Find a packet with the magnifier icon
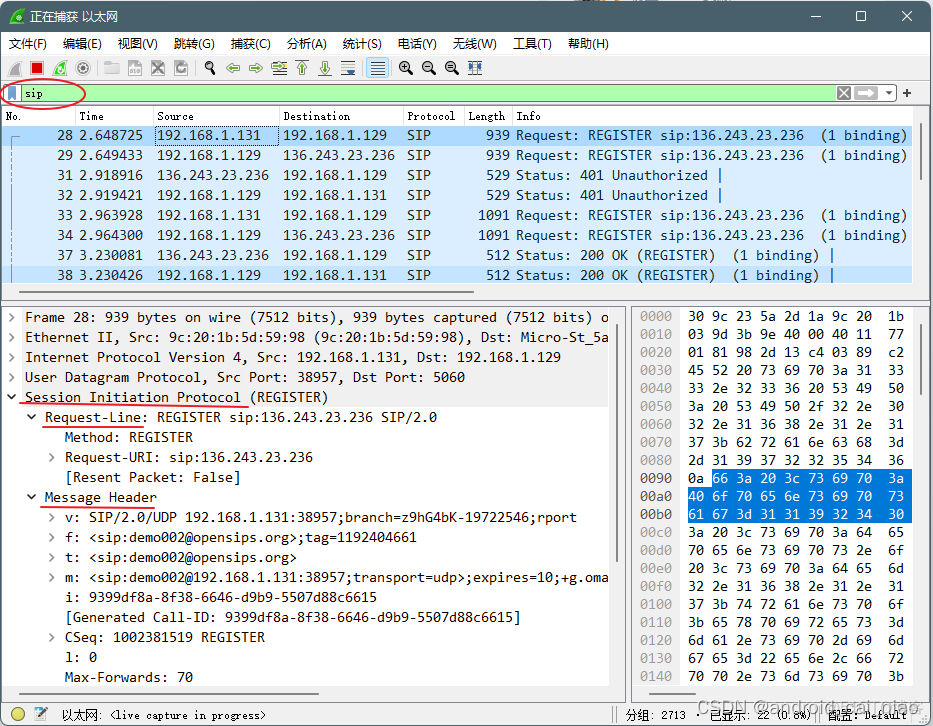Viewport: 933px width, 726px height. (x=209, y=68)
